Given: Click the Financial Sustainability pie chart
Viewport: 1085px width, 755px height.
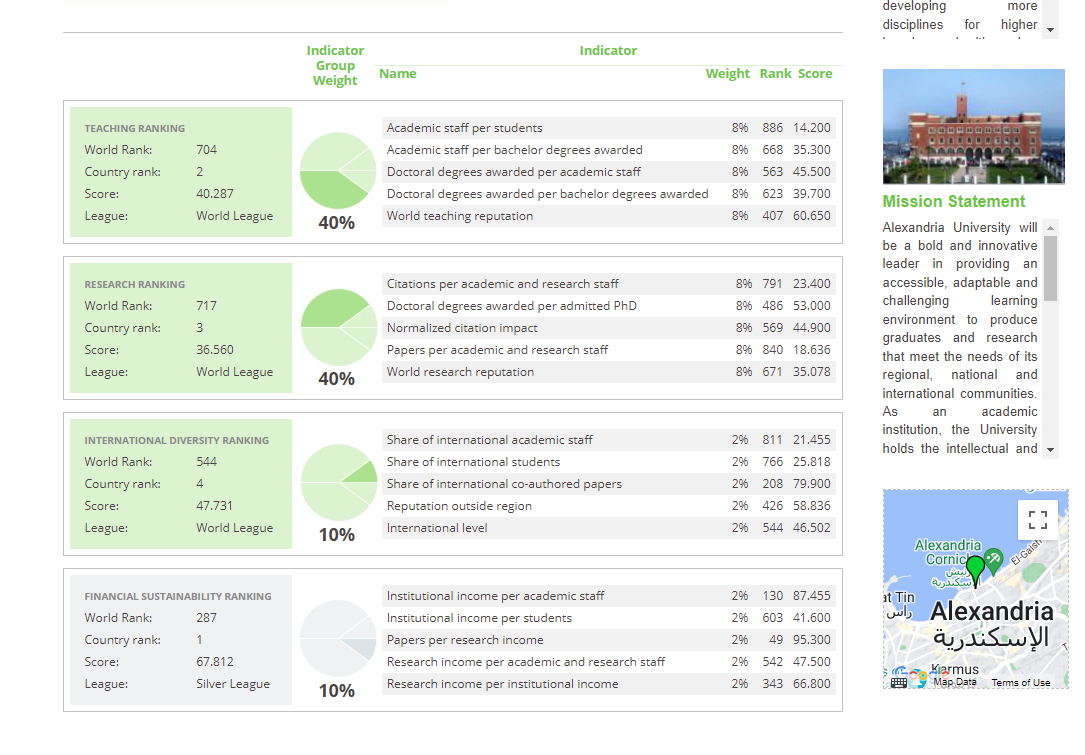Looking at the screenshot, I should pos(338,639).
